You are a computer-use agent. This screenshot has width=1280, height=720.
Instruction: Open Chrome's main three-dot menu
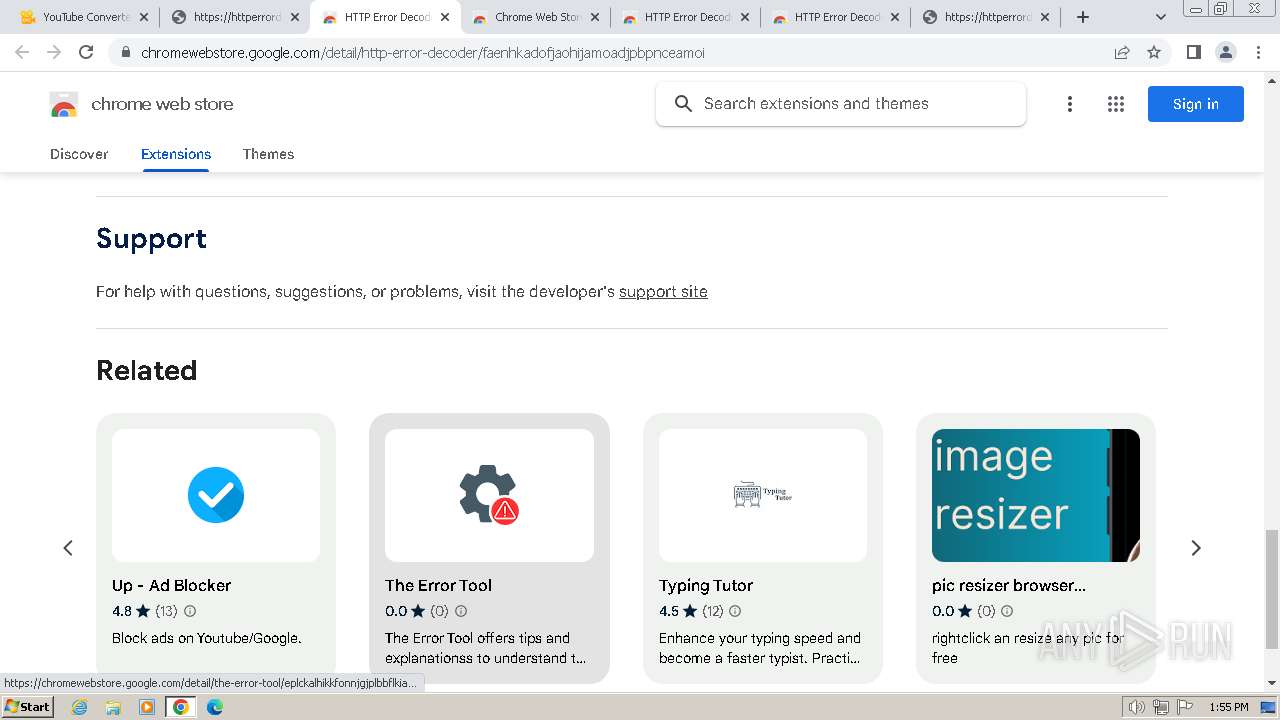(x=1258, y=52)
